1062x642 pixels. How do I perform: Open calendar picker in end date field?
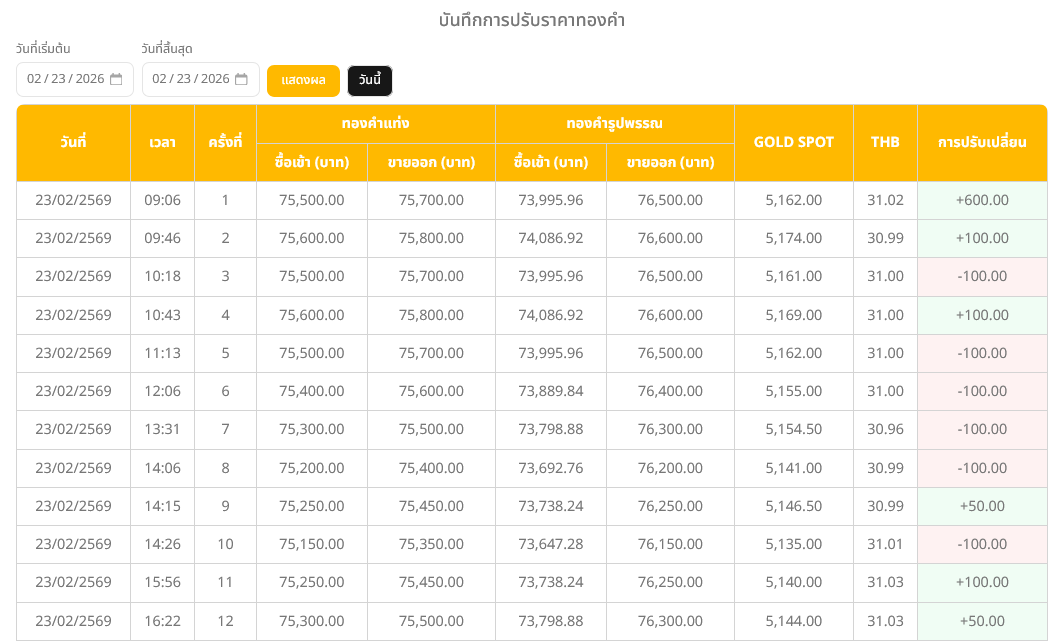pyautogui.click(x=241, y=80)
